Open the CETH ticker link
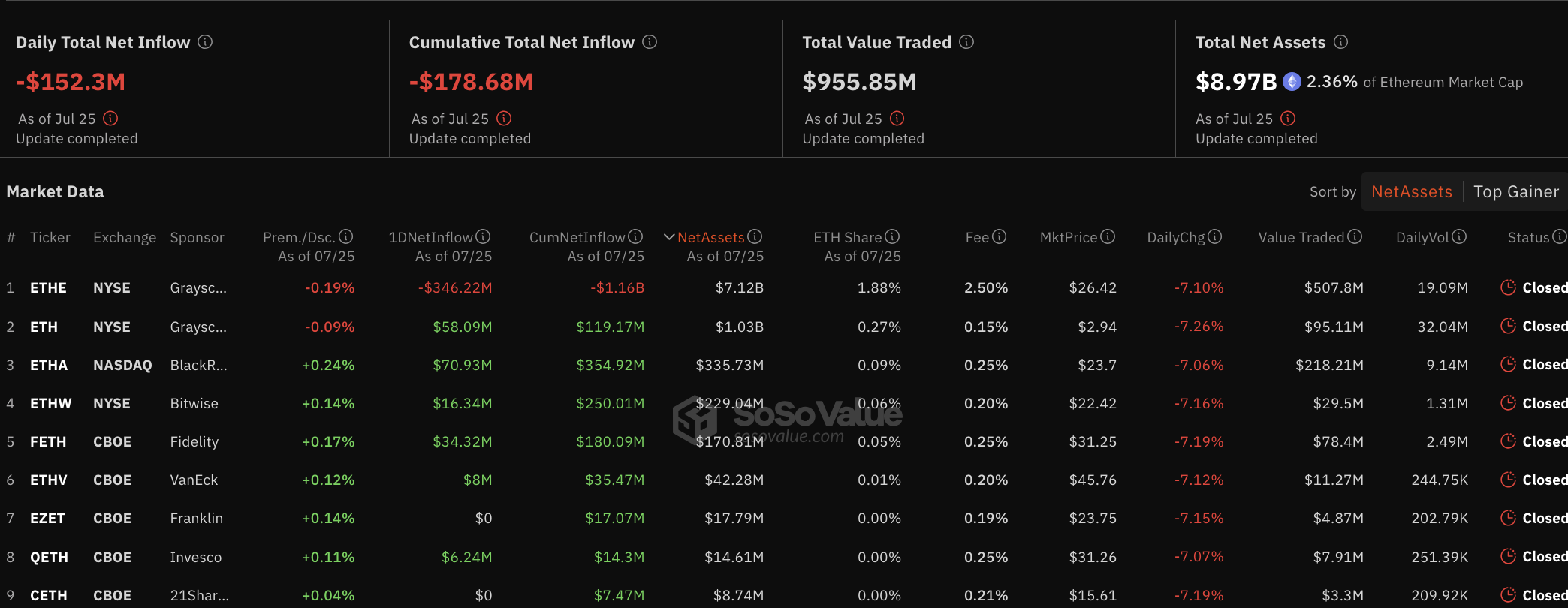This screenshot has height=608, width=1568. pyautogui.click(x=49, y=595)
